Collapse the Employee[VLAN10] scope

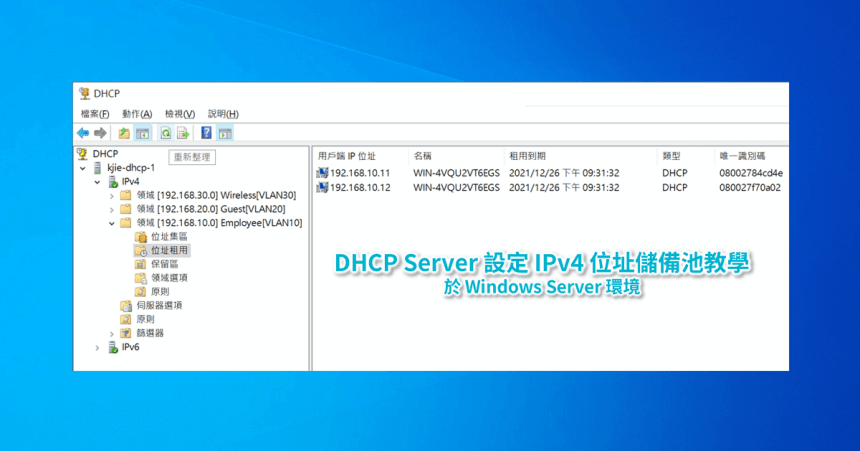click(111, 223)
